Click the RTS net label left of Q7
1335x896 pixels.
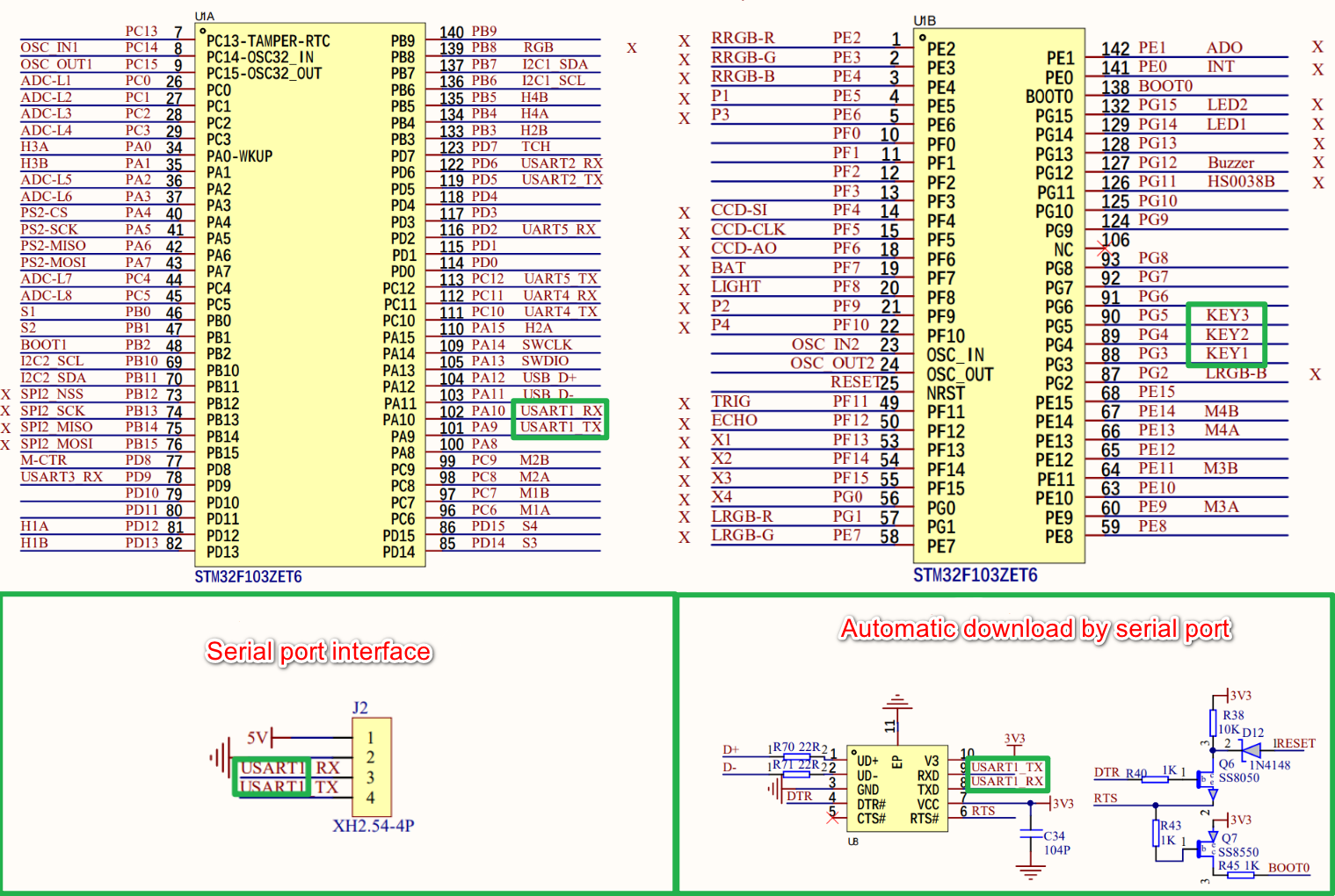point(1106,798)
